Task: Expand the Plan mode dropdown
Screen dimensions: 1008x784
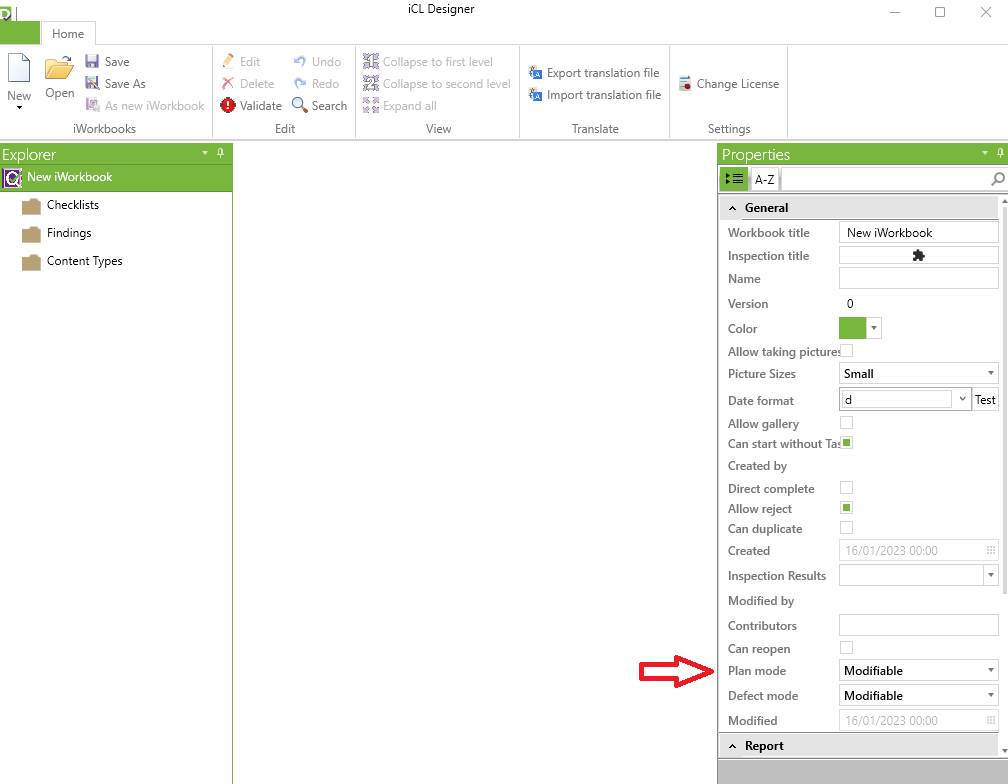Action: coord(990,671)
